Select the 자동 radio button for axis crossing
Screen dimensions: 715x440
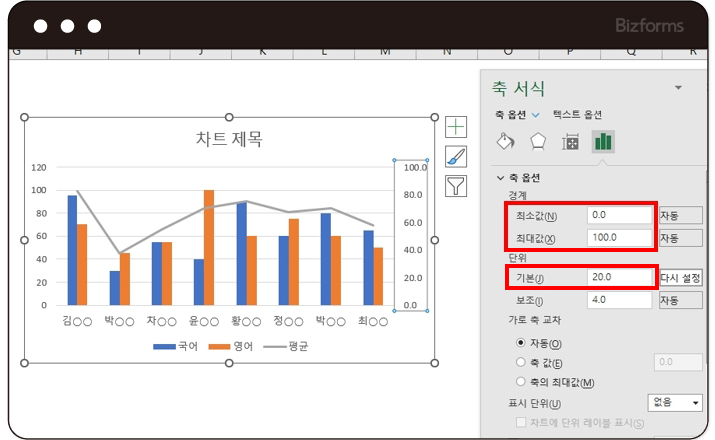[519, 343]
